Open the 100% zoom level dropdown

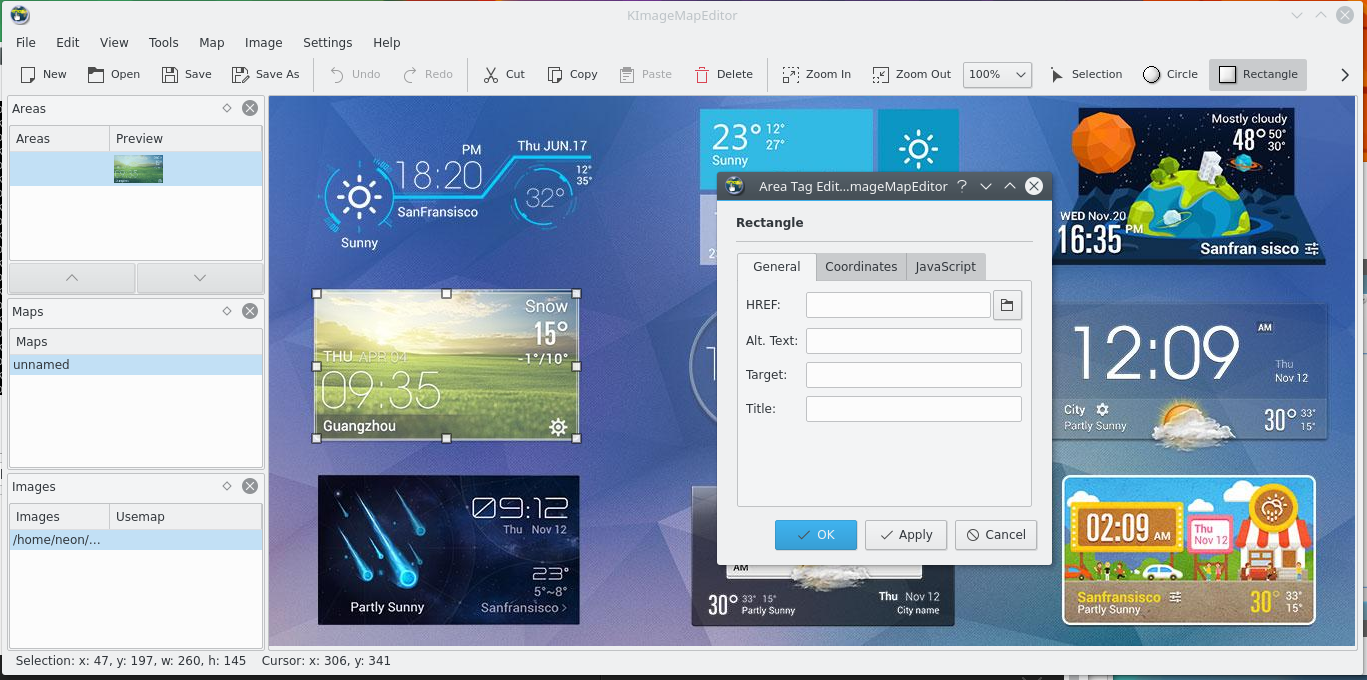point(997,74)
